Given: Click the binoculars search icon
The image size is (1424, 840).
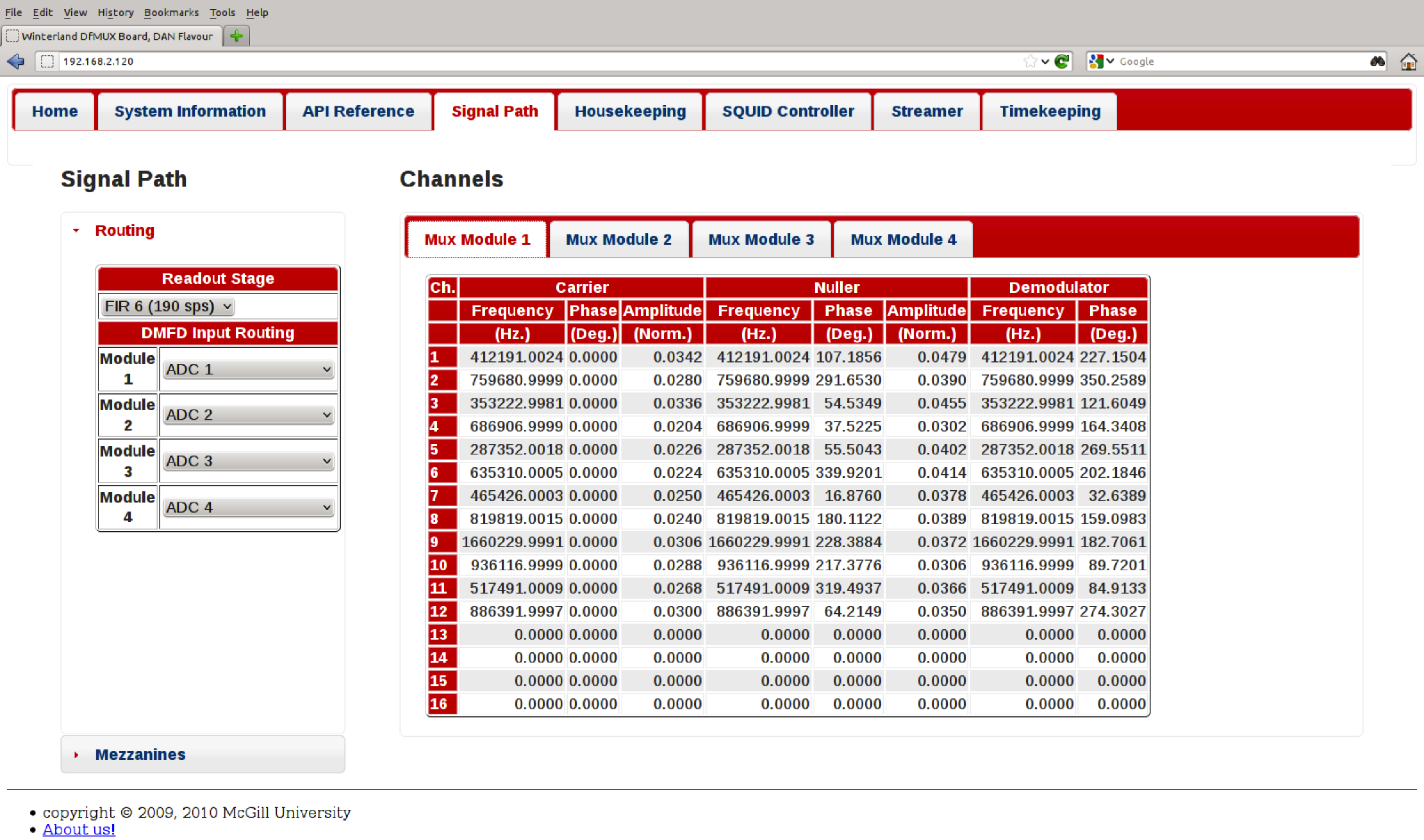Looking at the screenshot, I should click(1377, 62).
